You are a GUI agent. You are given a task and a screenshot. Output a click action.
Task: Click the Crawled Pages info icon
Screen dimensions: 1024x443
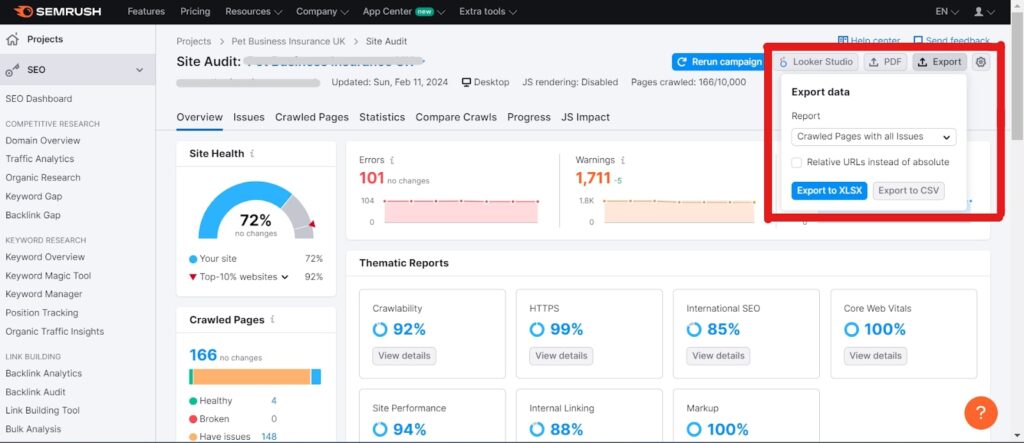click(272, 320)
